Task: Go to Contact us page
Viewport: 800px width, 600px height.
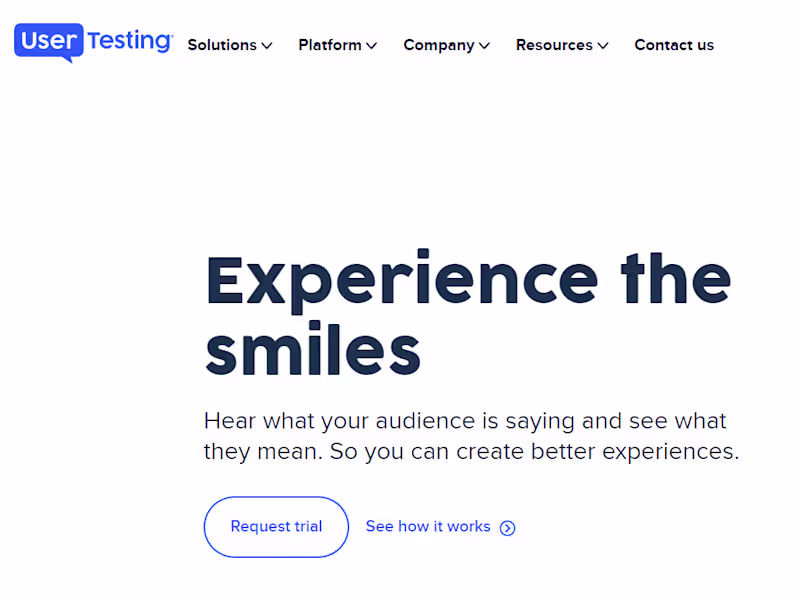Action: 674,45
